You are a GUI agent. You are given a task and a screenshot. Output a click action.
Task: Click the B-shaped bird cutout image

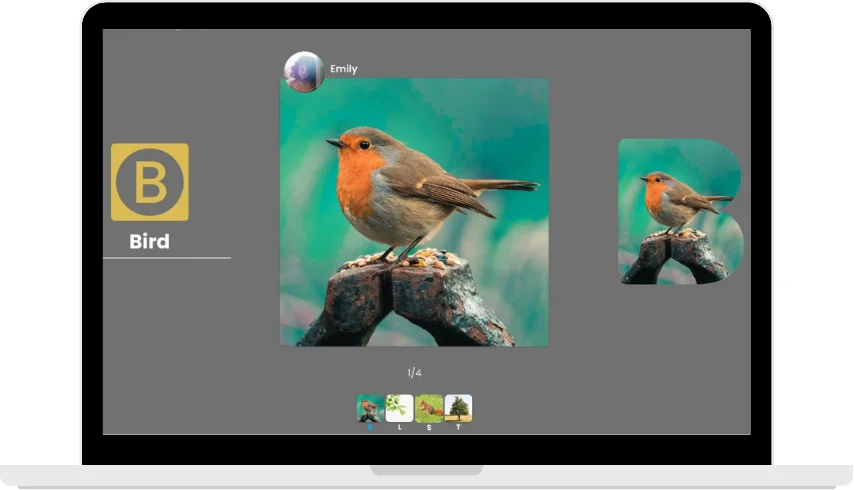pyautogui.click(x=680, y=211)
